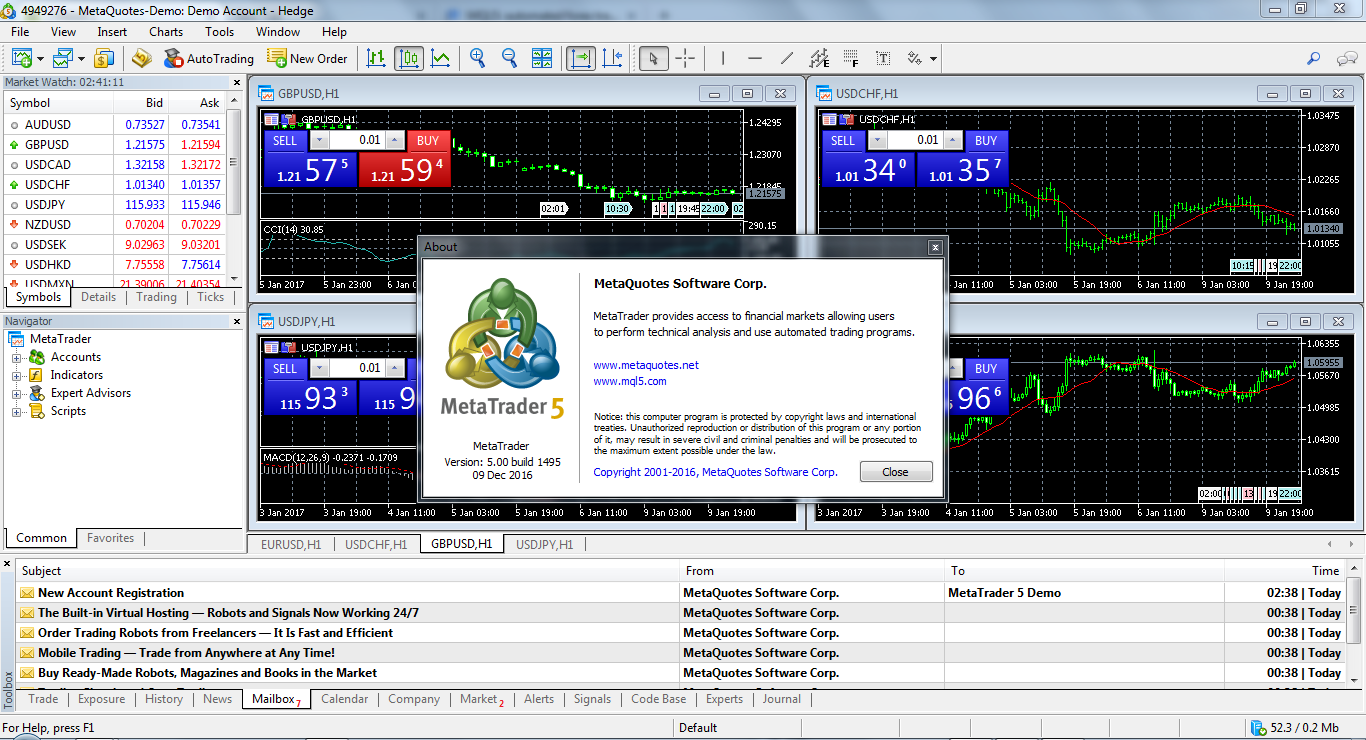The height and width of the screenshot is (740, 1366).
Task: Select the cursor arrow tool
Action: click(653, 58)
